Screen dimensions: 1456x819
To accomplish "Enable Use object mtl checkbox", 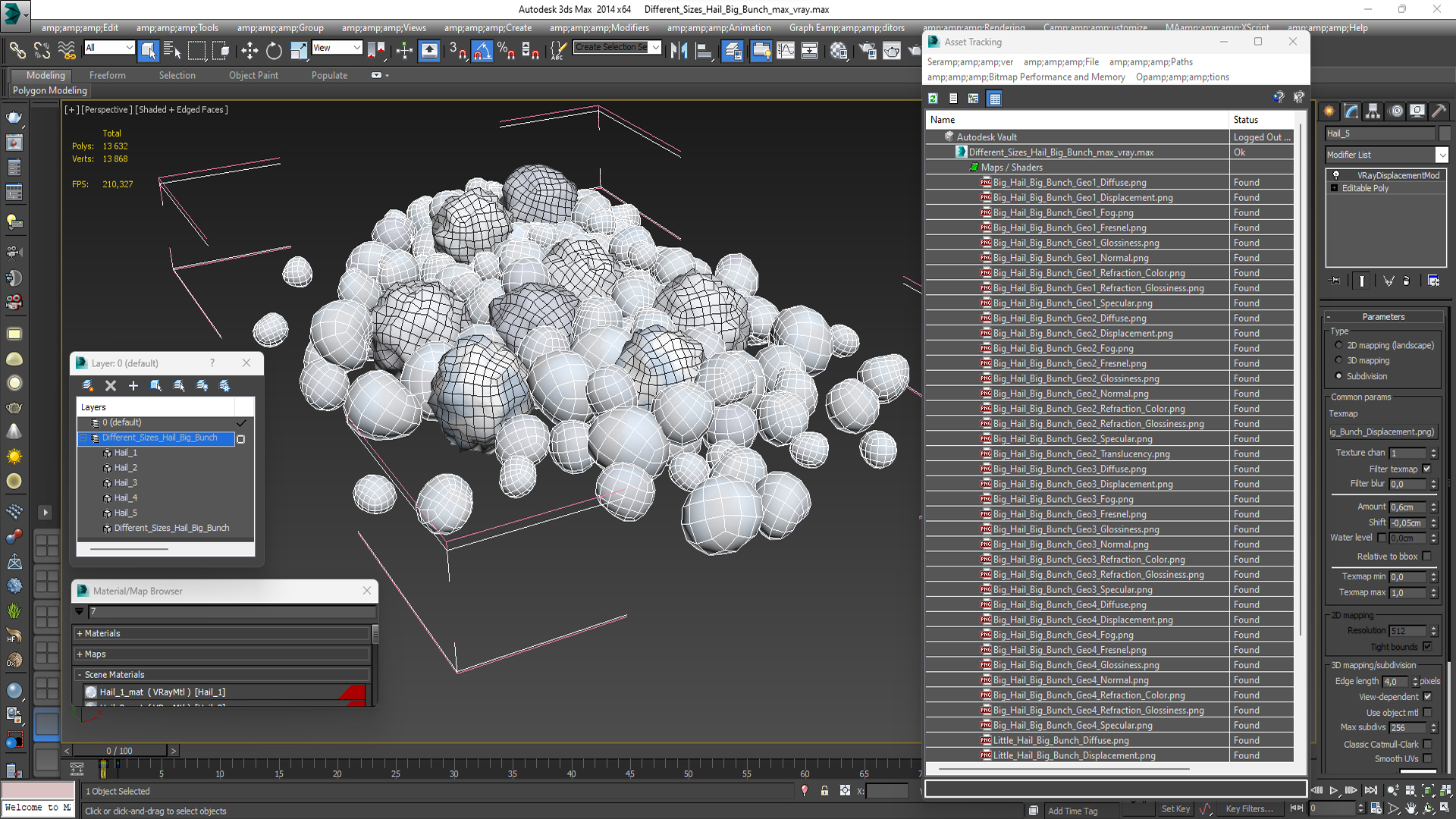I will click(1427, 712).
